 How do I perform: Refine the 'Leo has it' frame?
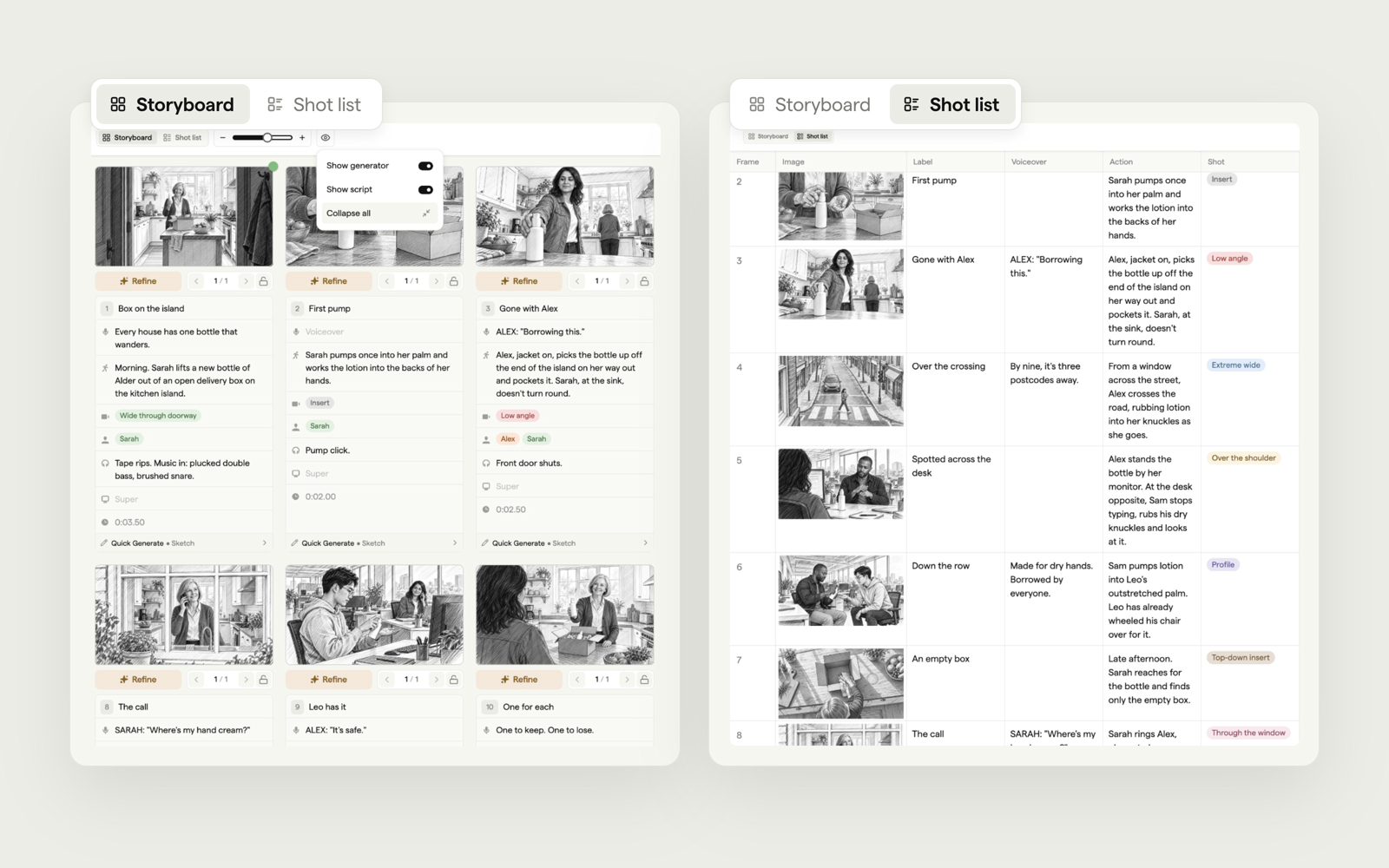pyautogui.click(x=329, y=680)
